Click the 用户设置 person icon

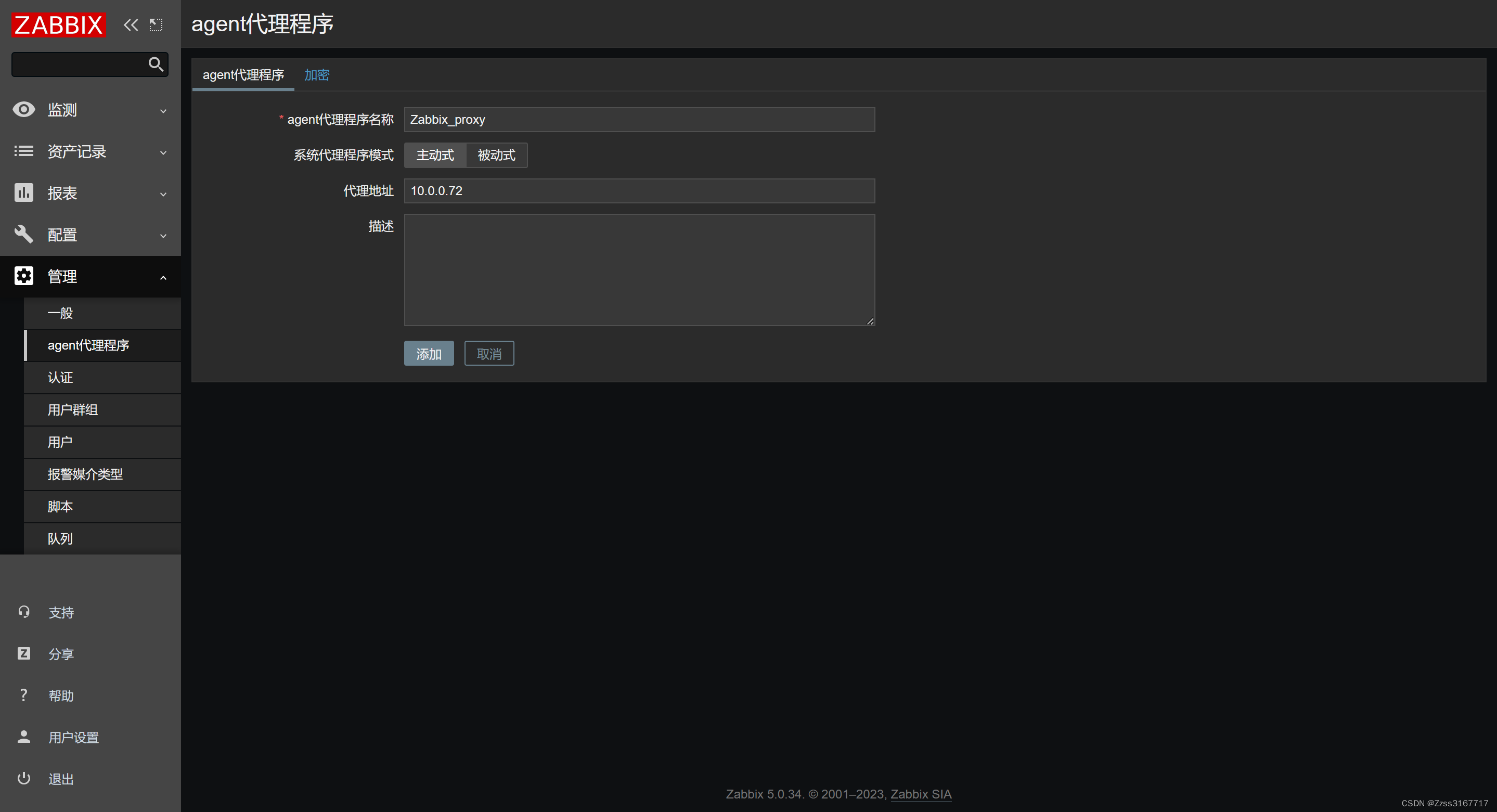pos(24,737)
